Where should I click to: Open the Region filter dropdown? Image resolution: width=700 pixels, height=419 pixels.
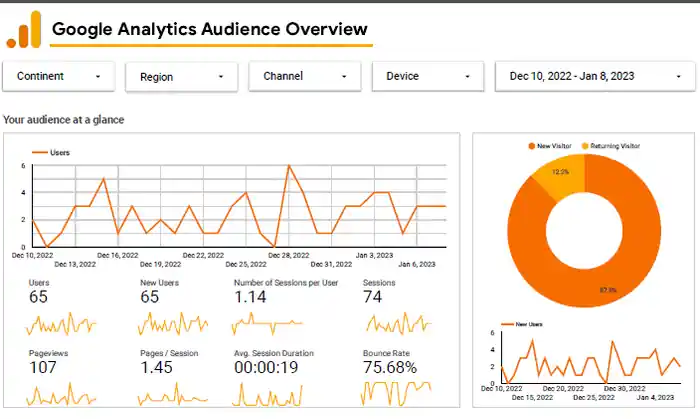182,77
